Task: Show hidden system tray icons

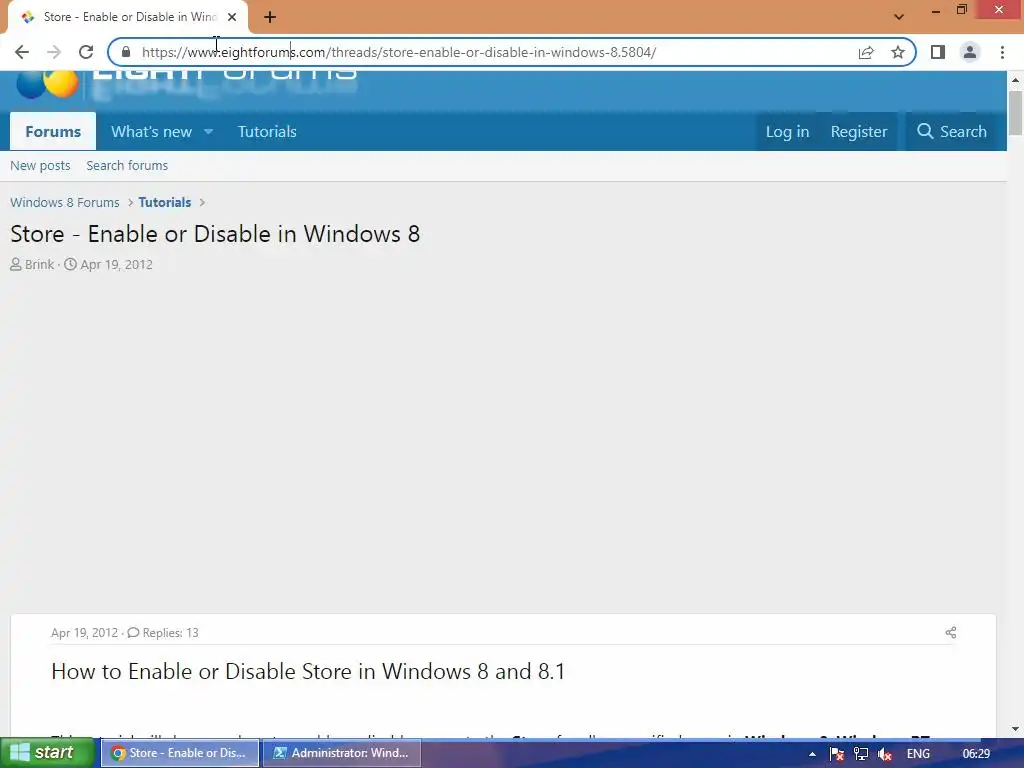Action: [x=812, y=754]
